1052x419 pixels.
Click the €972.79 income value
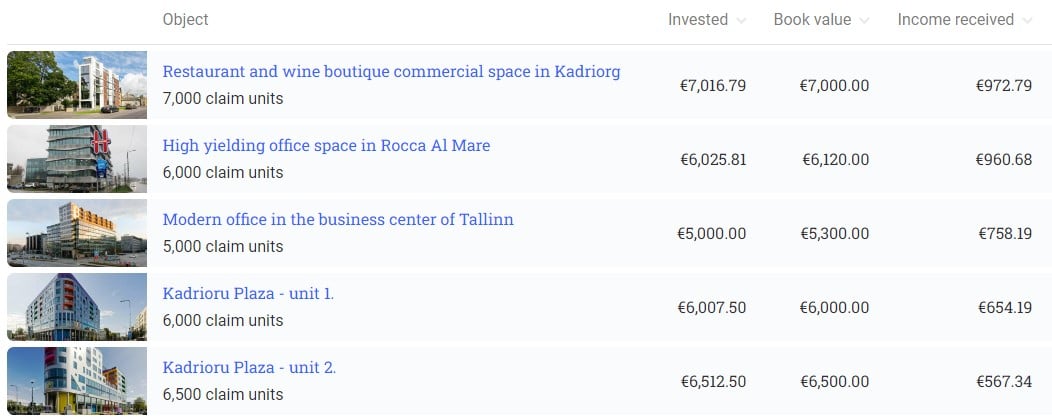[1004, 85]
